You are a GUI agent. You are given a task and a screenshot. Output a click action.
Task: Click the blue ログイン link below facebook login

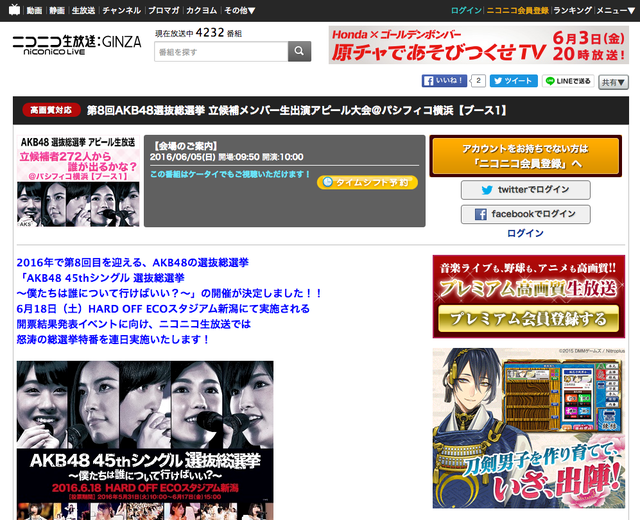pyautogui.click(x=525, y=233)
